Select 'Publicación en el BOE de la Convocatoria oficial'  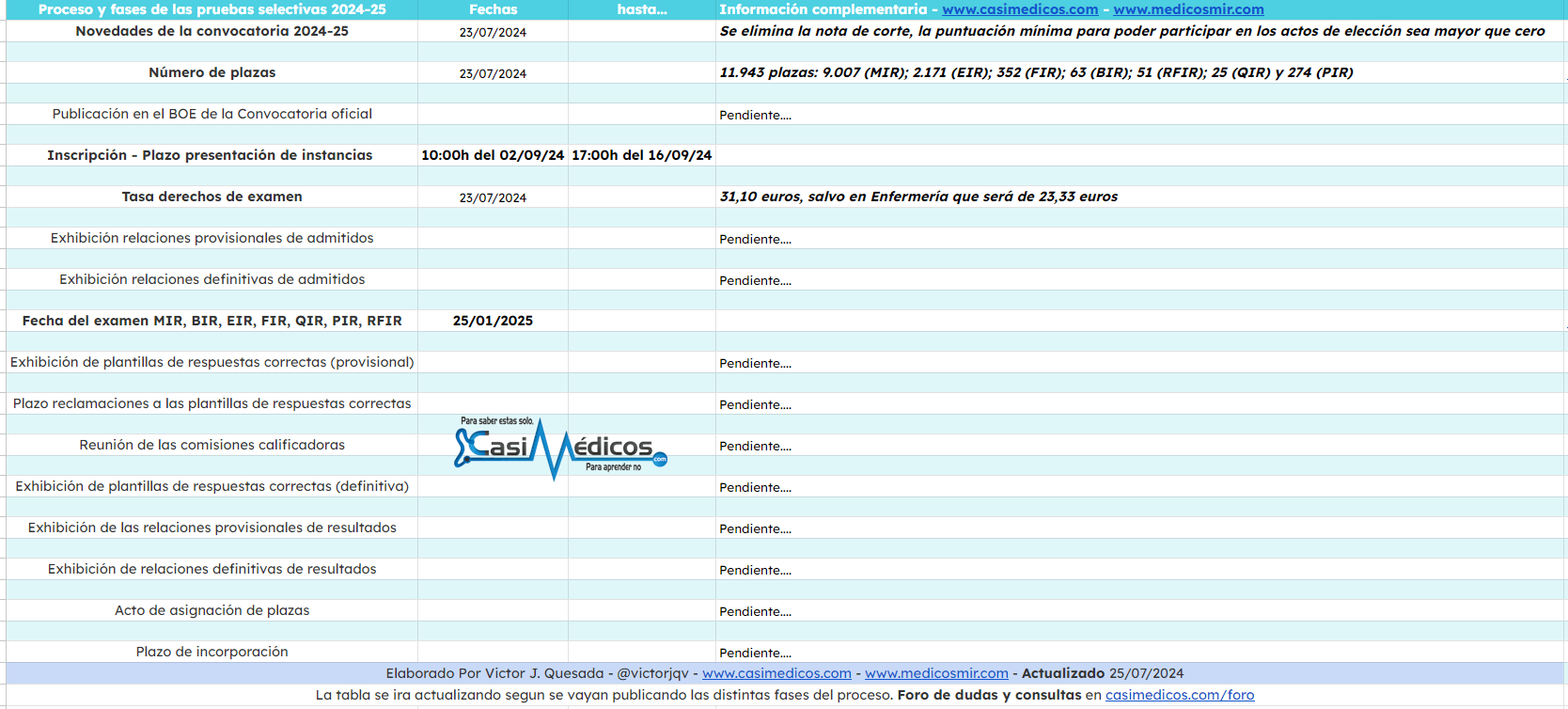[x=212, y=114]
